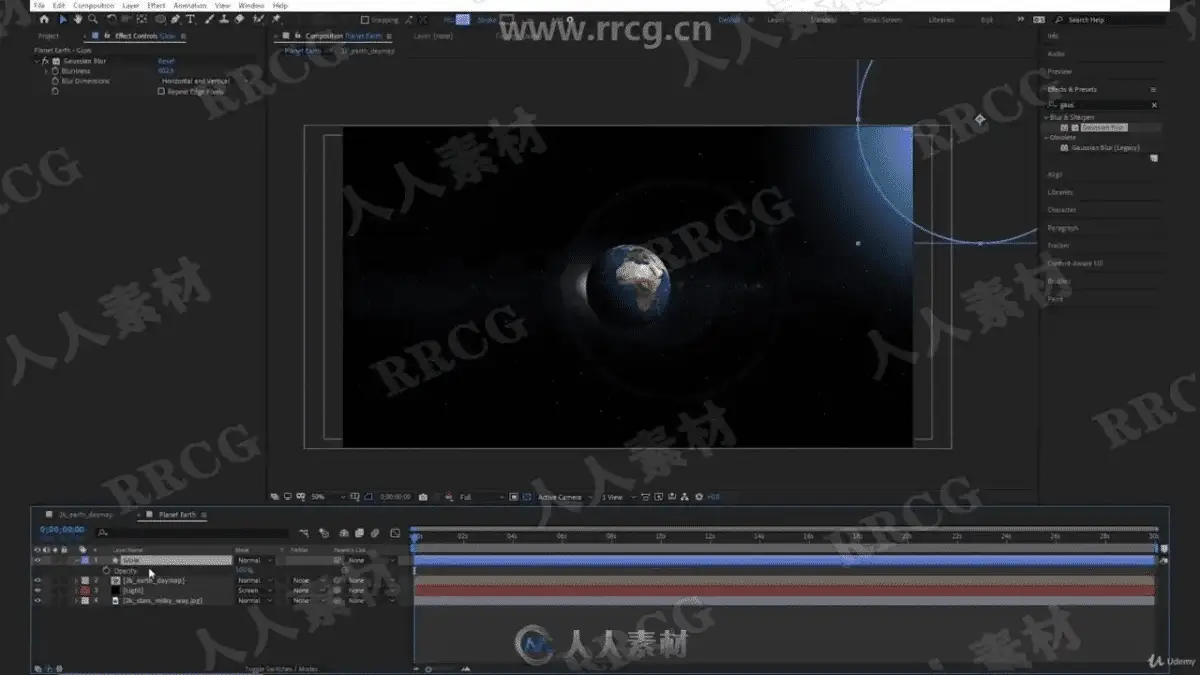Click Toggle Switches / Modes button
Viewport: 1200px width, 675px height.
(281, 668)
